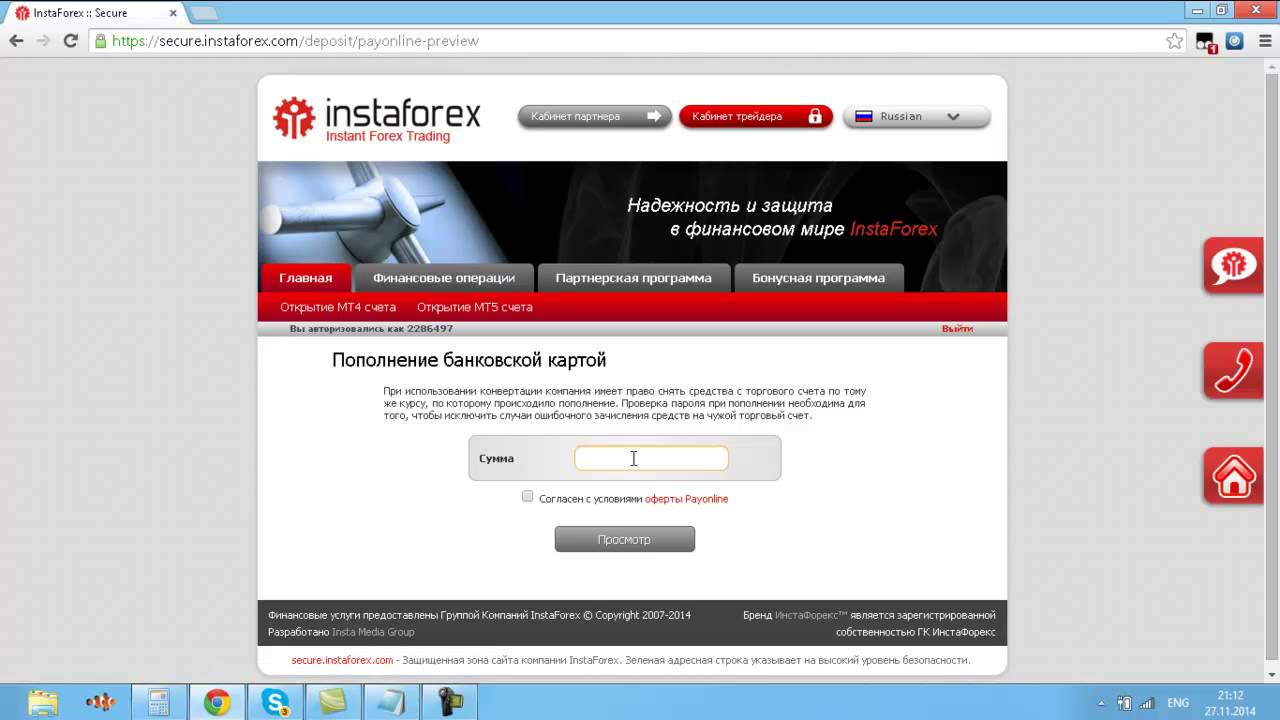Select Открытие МТ5 счета submenu item

click(474, 307)
